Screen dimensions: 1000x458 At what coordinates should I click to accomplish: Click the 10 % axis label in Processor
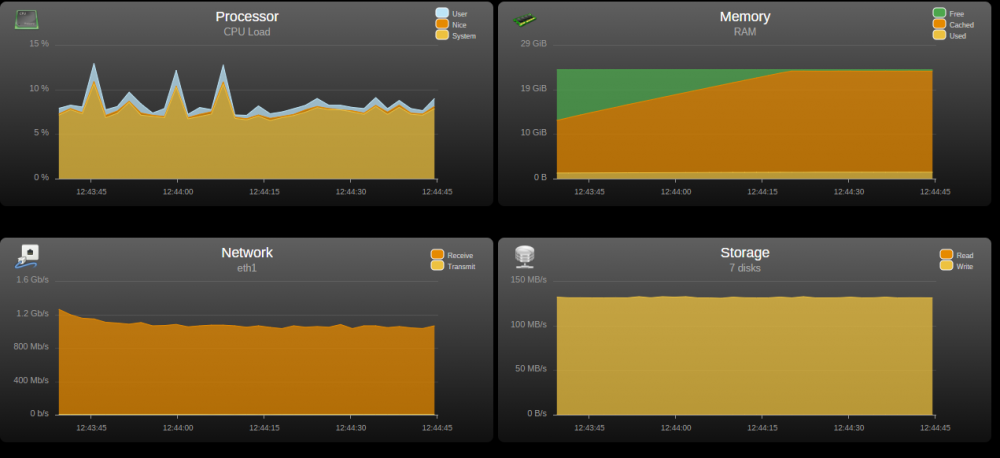pos(39,89)
